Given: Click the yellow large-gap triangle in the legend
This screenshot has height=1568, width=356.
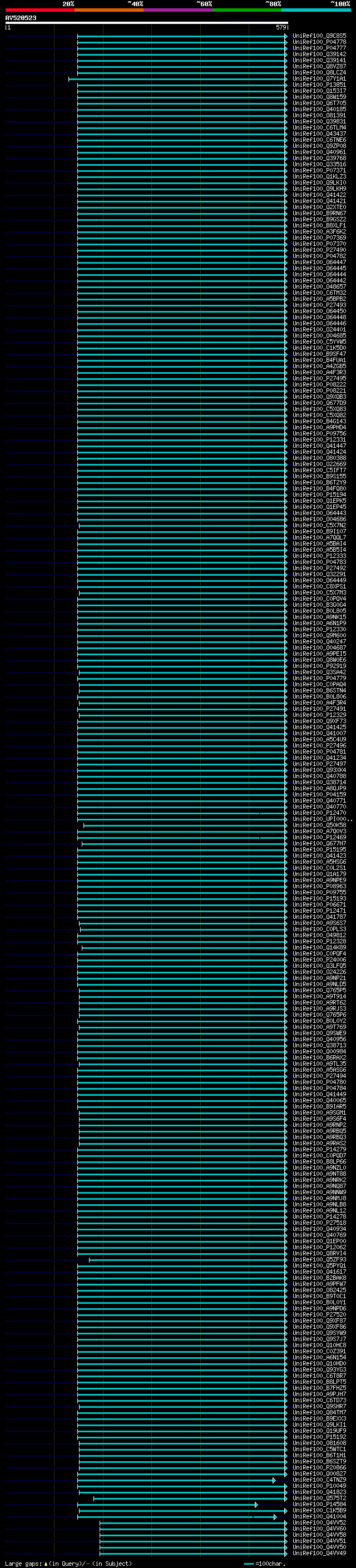Looking at the screenshot, I should pyautogui.click(x=46, y=1563).
